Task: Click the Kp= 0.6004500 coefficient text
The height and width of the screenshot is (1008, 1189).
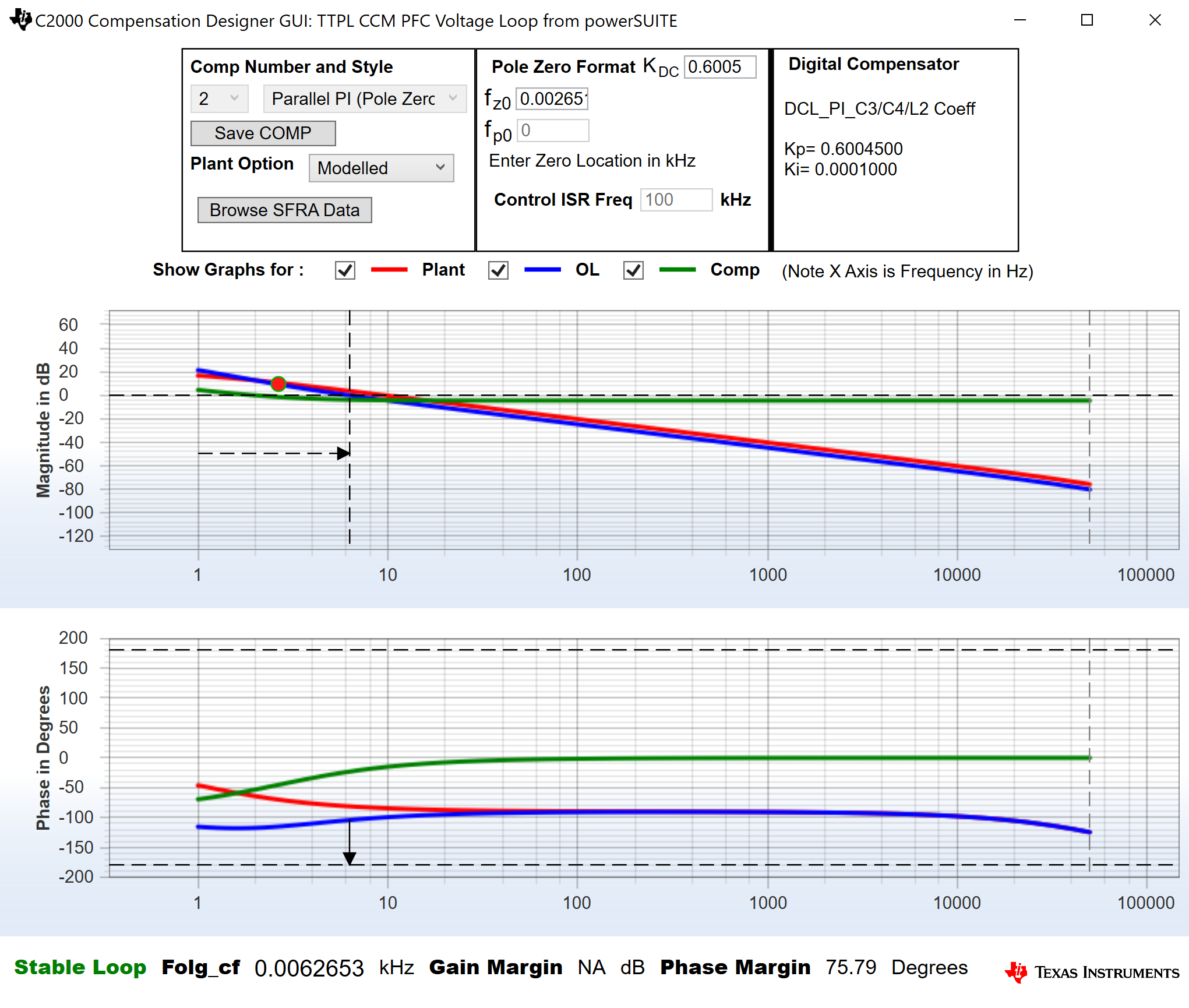Action: point(843,149)
